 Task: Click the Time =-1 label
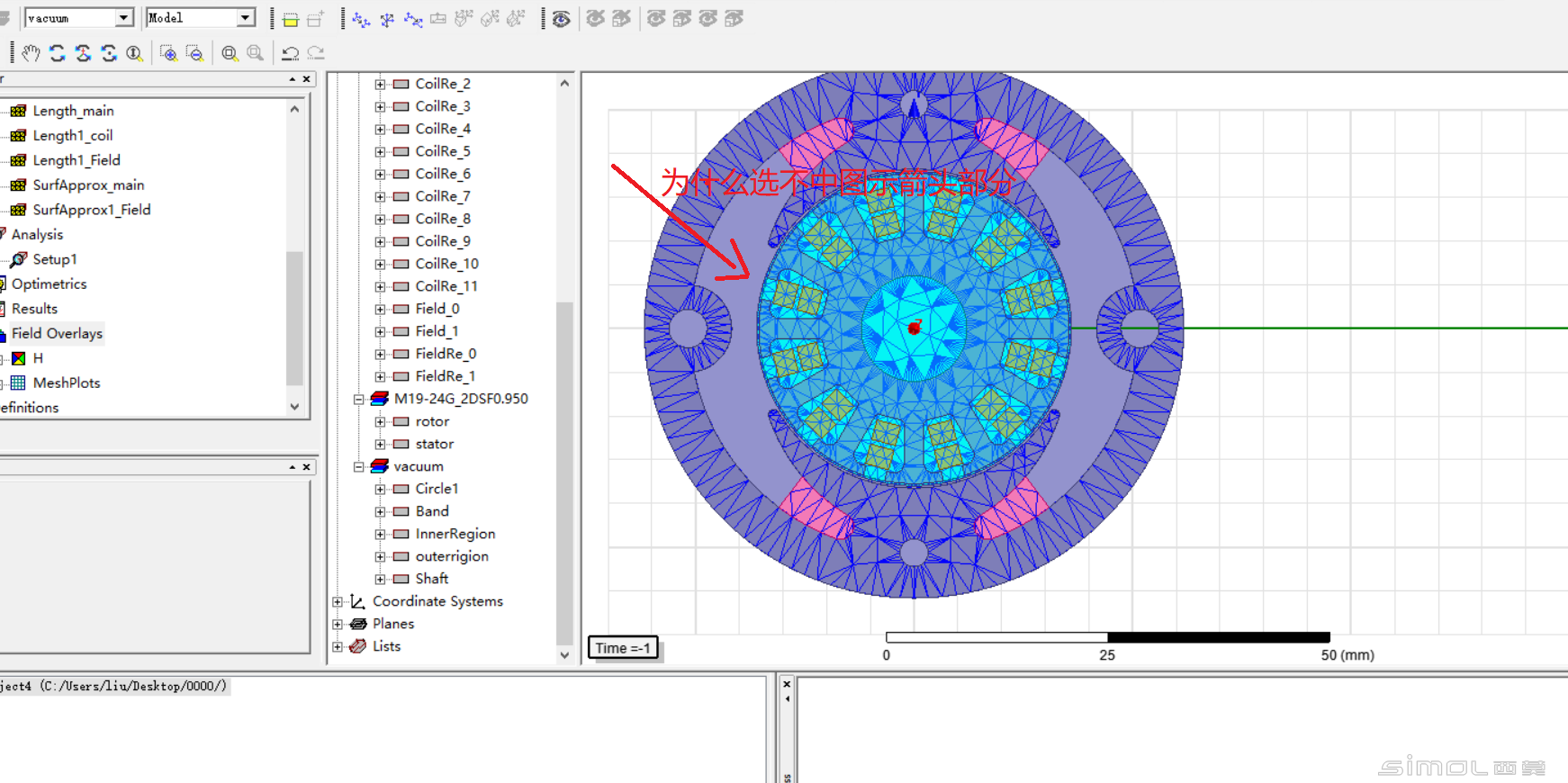point(623,648)
